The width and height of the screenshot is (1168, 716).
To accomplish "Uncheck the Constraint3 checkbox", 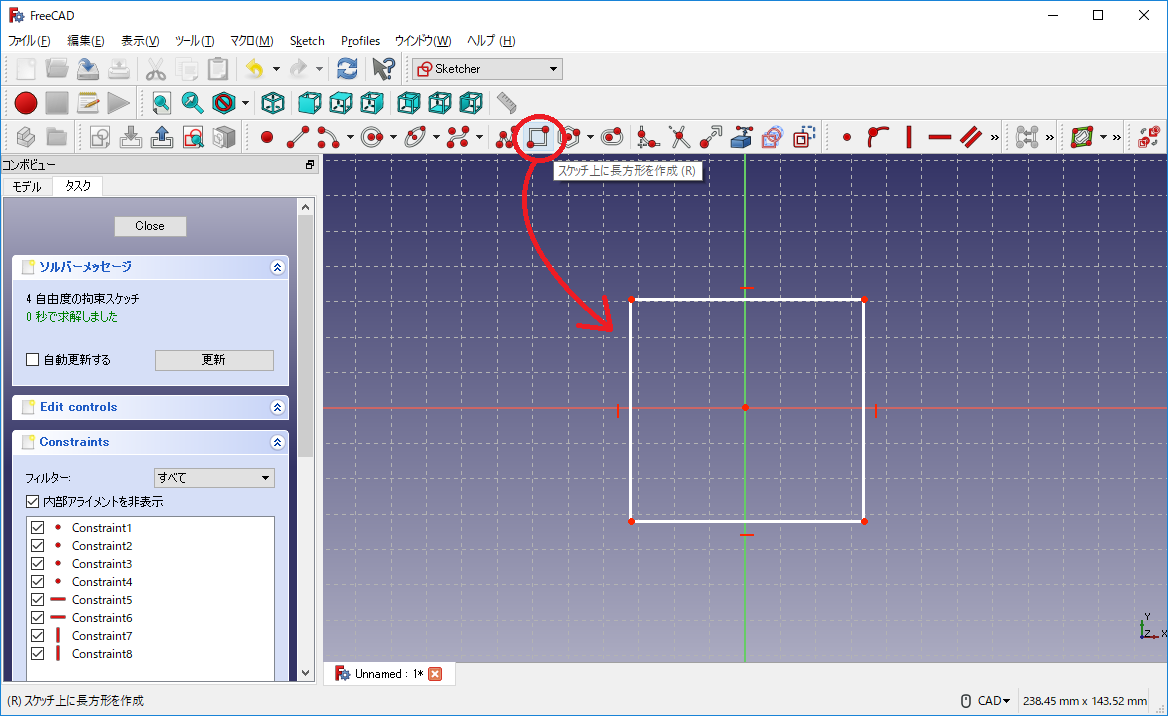I will coord(37,563).
